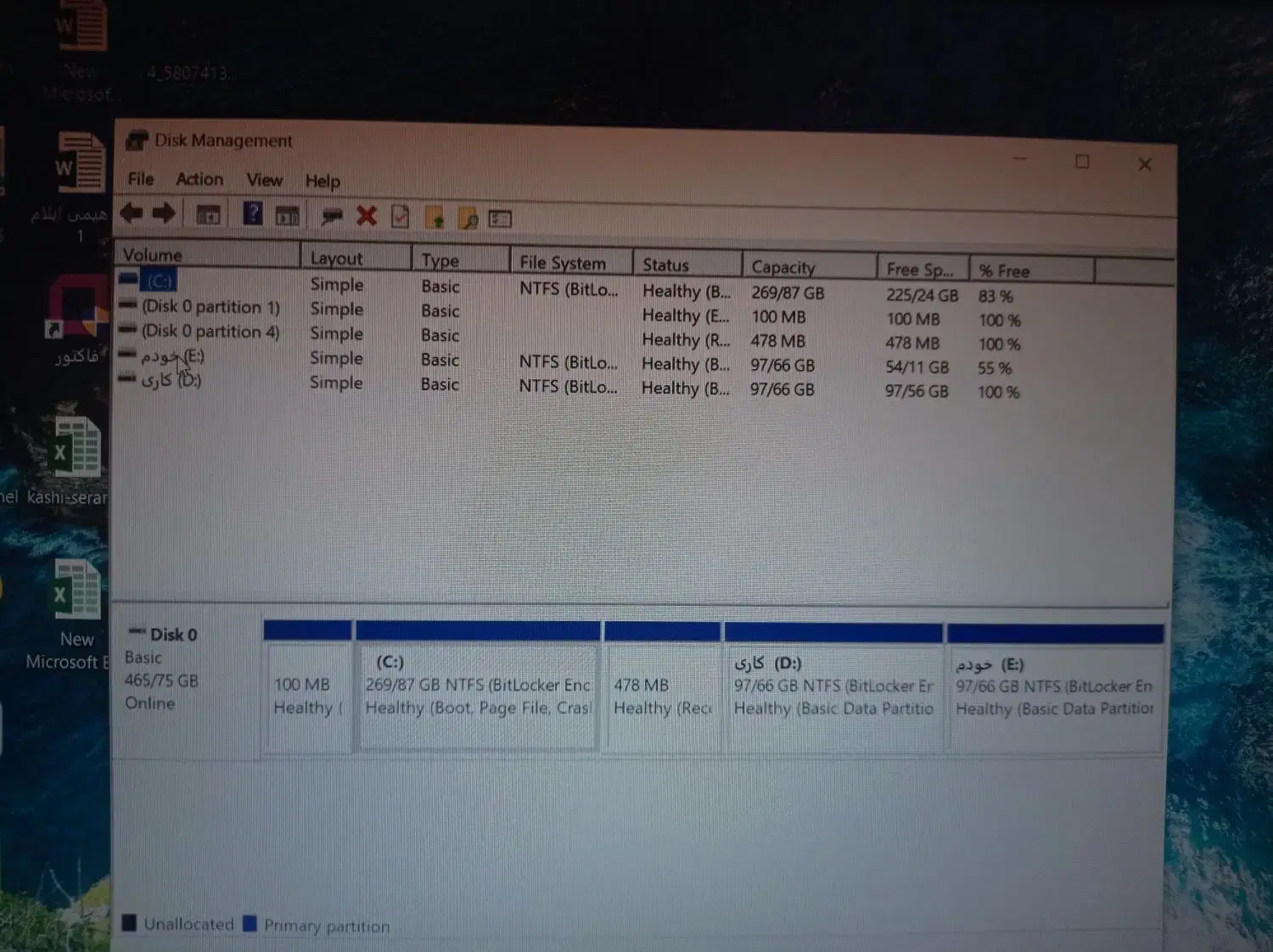
Task: Sort by the Capacity column header
Action: point(810,266)
